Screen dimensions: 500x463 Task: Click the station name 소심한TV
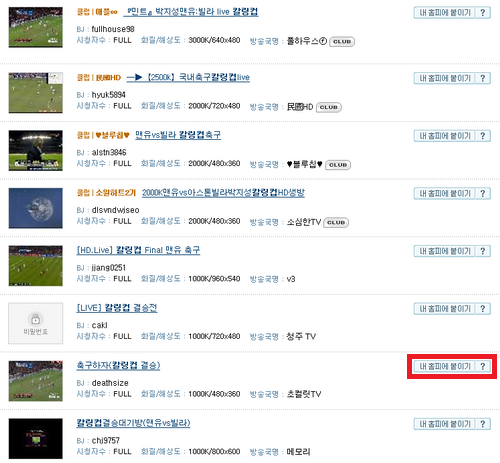tap(304, 222)
